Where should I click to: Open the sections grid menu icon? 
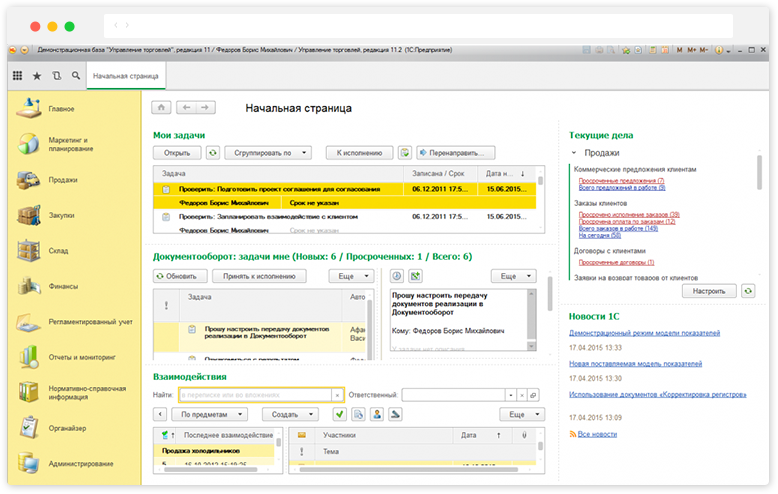coord(17,75)
